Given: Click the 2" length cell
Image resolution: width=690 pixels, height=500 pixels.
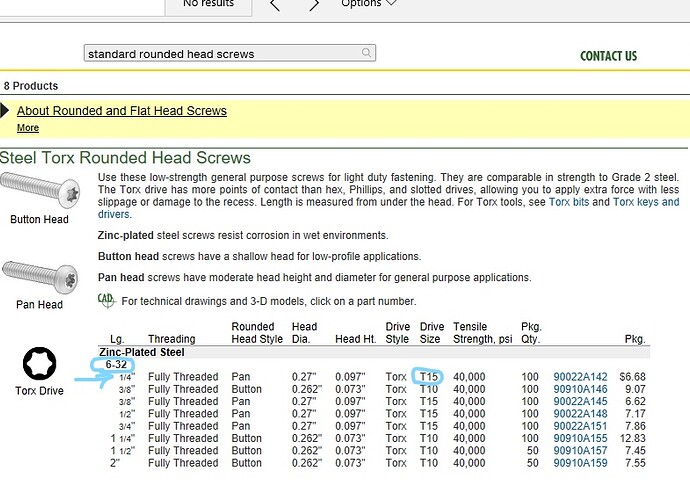Looking at the screenshot, I should [114, 463].
